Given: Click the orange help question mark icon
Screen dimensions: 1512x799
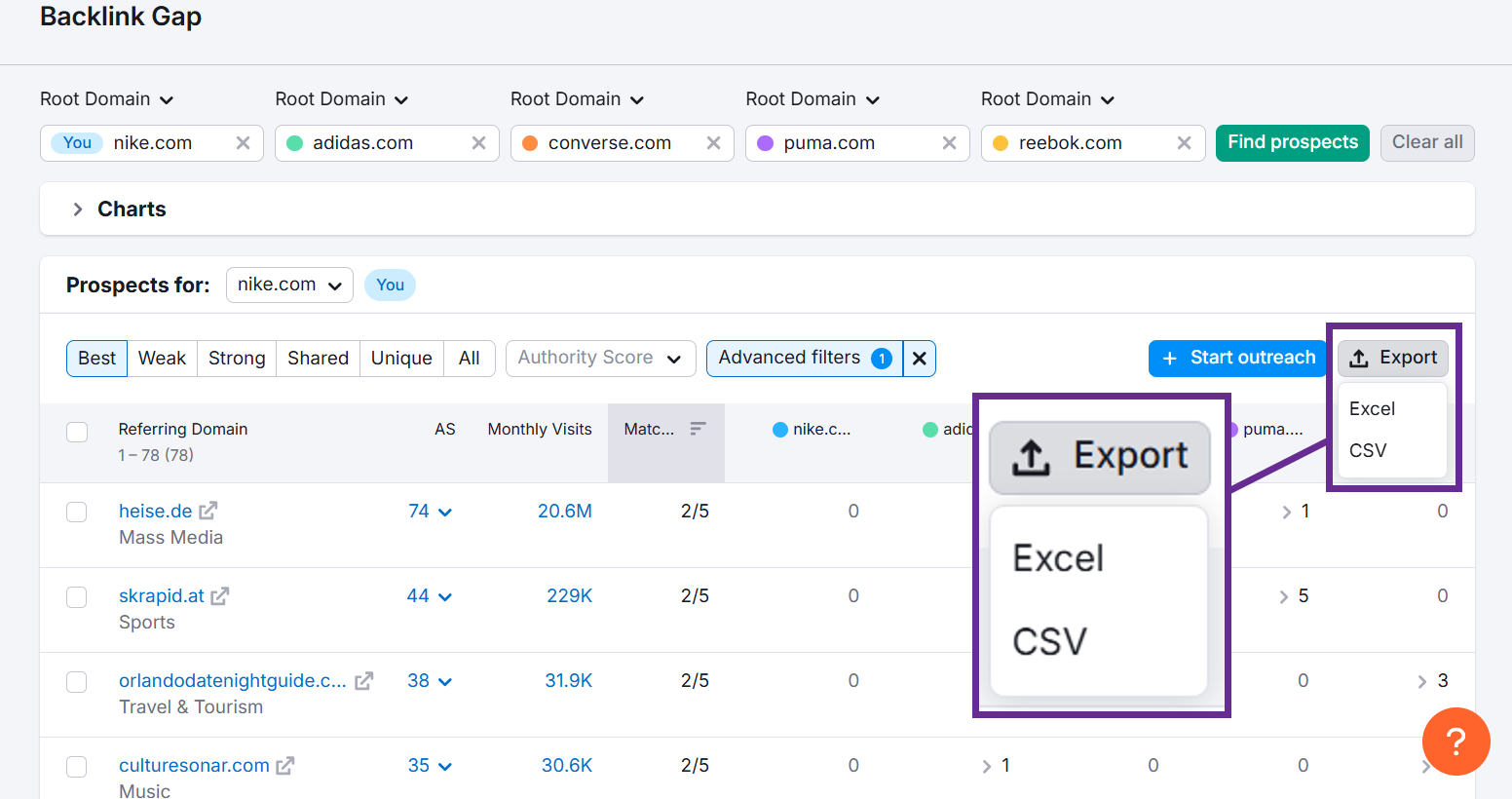Looking at the screenshot, I should coord(1455,742).
